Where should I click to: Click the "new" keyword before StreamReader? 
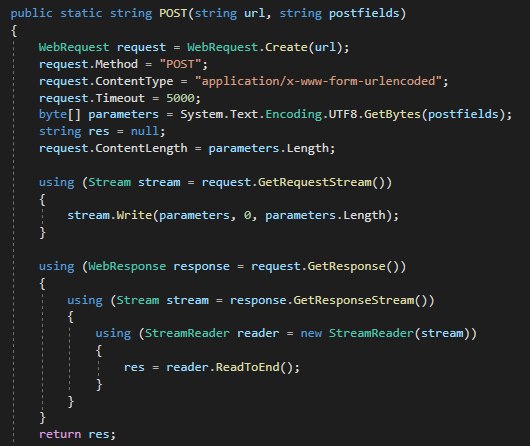tap(311, 334)
